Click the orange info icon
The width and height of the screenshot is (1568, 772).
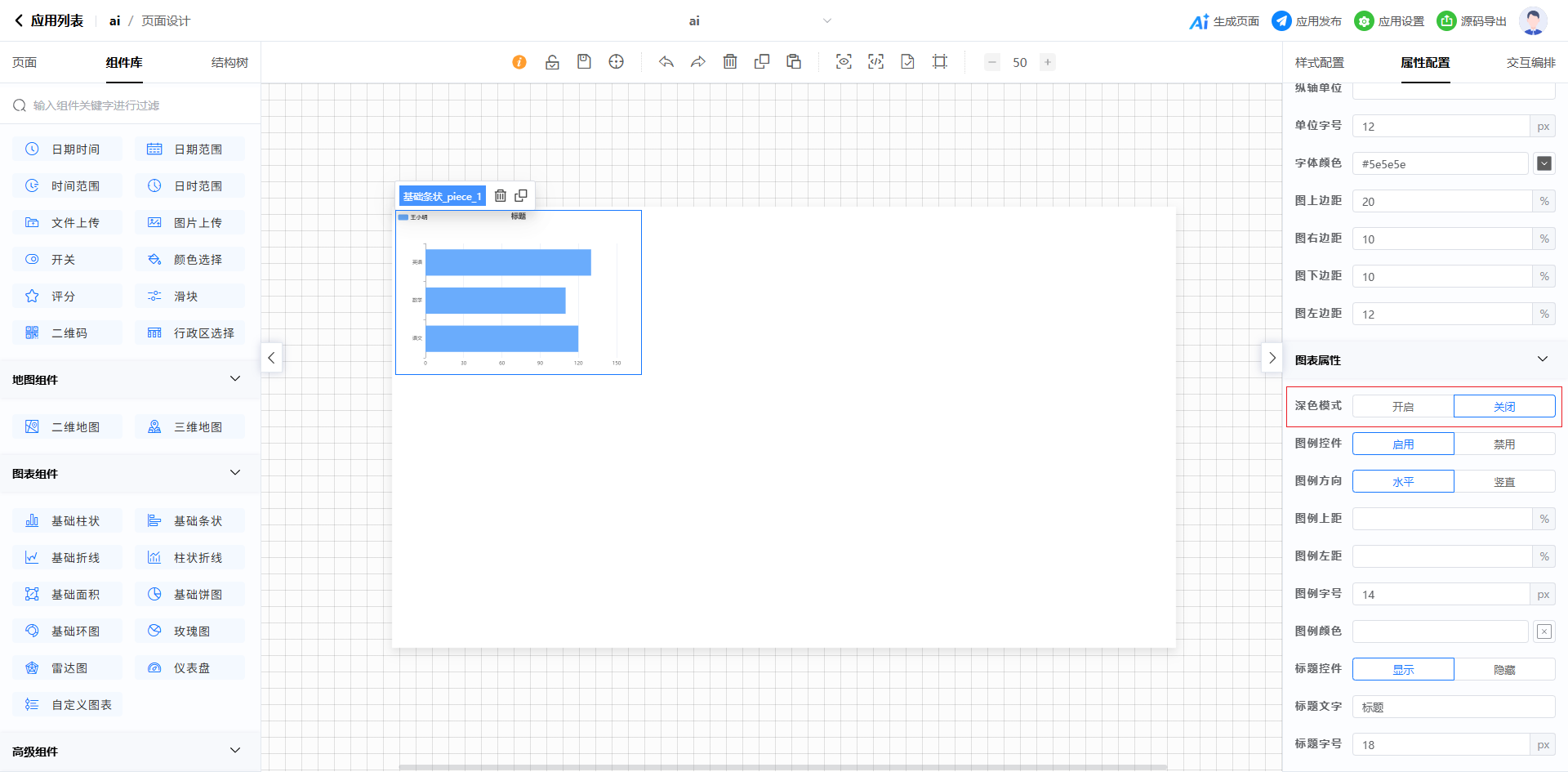519,62
